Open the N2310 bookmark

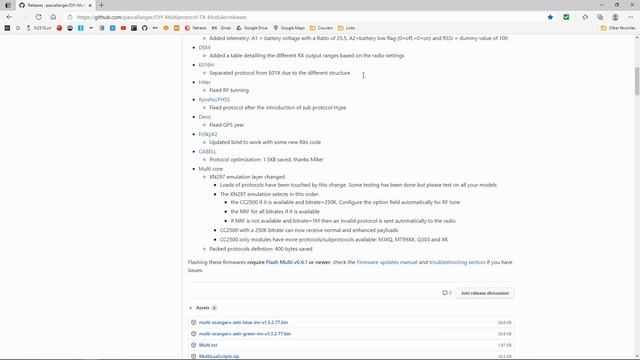pos(39,28)
